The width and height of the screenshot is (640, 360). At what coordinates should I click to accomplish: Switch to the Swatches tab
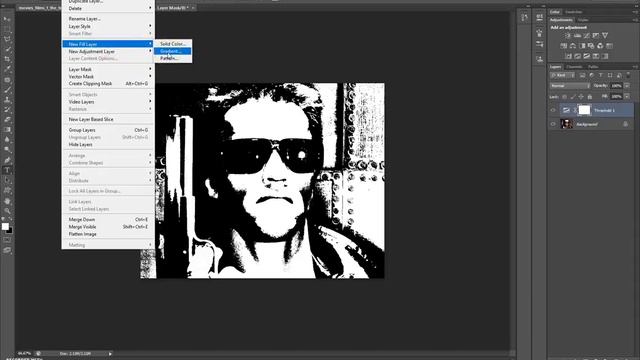tap(574, 12)
